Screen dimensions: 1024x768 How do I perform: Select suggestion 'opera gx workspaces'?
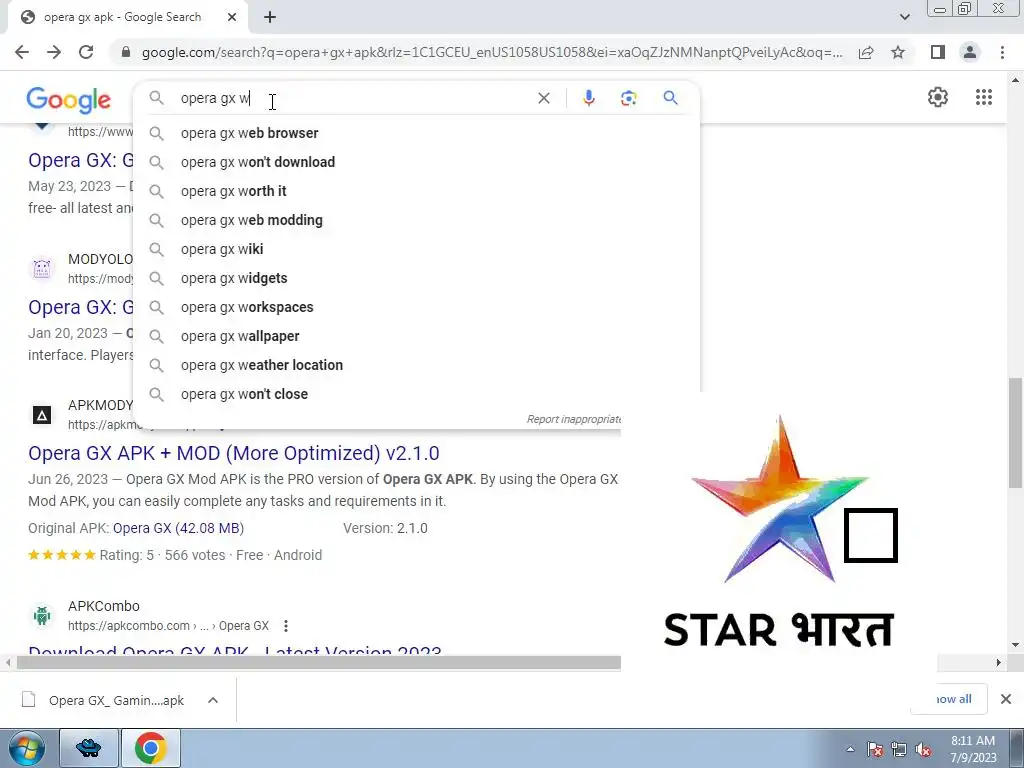pyautogui.click(x=416, y=307)
